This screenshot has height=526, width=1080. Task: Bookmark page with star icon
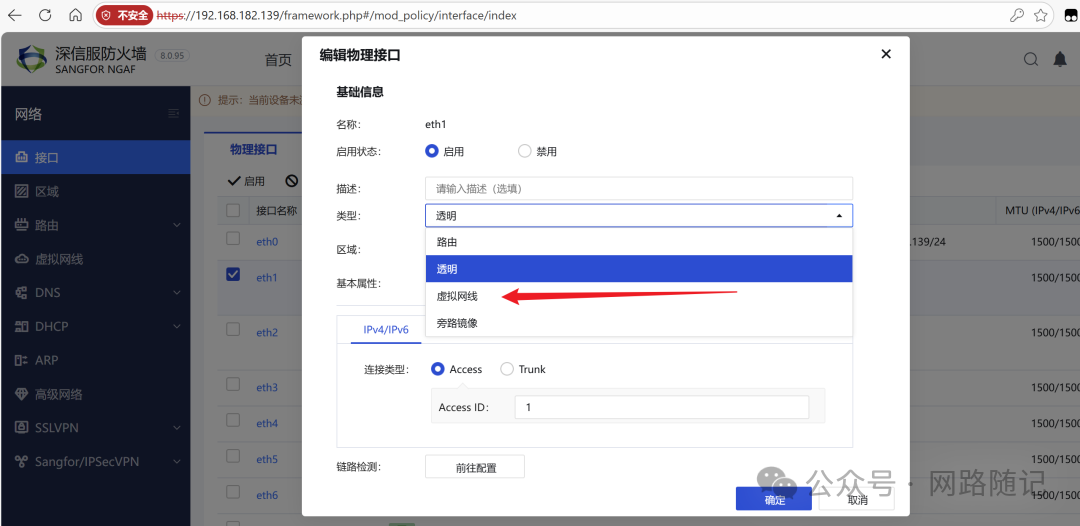1041,15
